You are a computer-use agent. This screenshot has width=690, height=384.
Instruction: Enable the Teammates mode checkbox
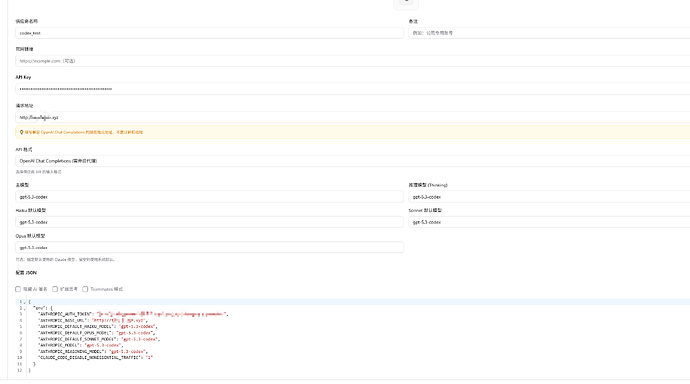click(x=85, y=289)
